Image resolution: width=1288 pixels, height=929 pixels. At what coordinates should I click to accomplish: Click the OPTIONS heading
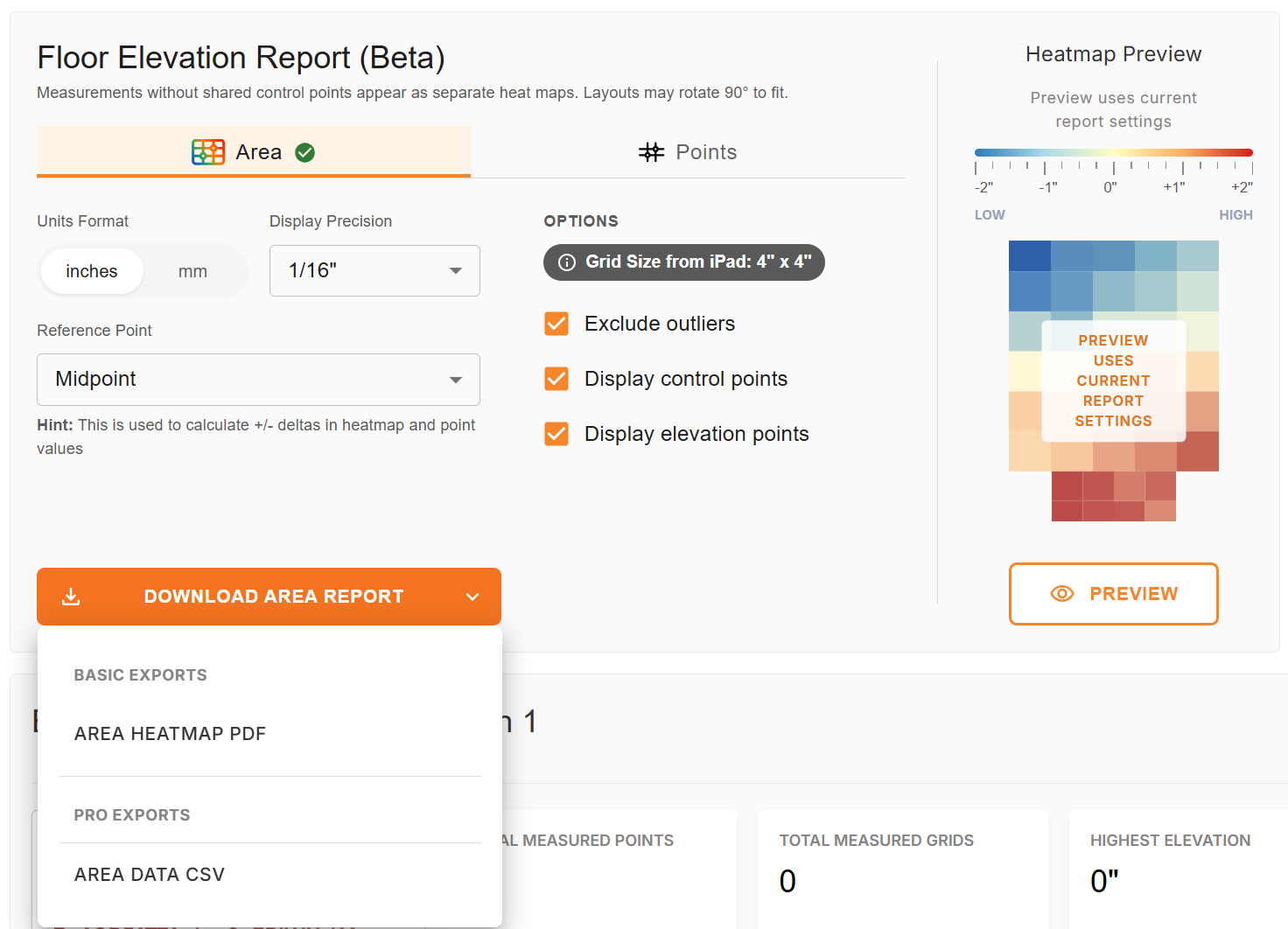pyautogui.click(x=581, y=221)
